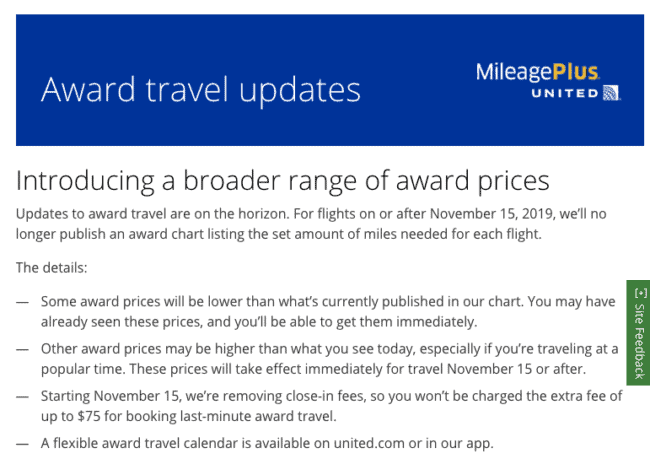Click the dash before 'Some award prices'
The width and height of the screenshot is (650, 475).
[x=22, y=302]
